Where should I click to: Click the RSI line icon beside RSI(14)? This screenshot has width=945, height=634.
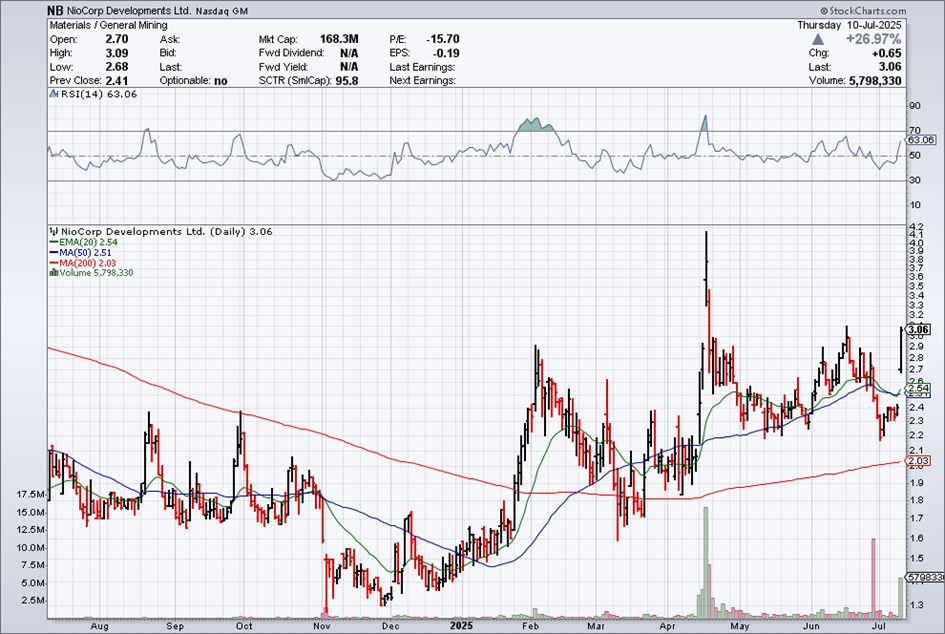coord(54,94)
